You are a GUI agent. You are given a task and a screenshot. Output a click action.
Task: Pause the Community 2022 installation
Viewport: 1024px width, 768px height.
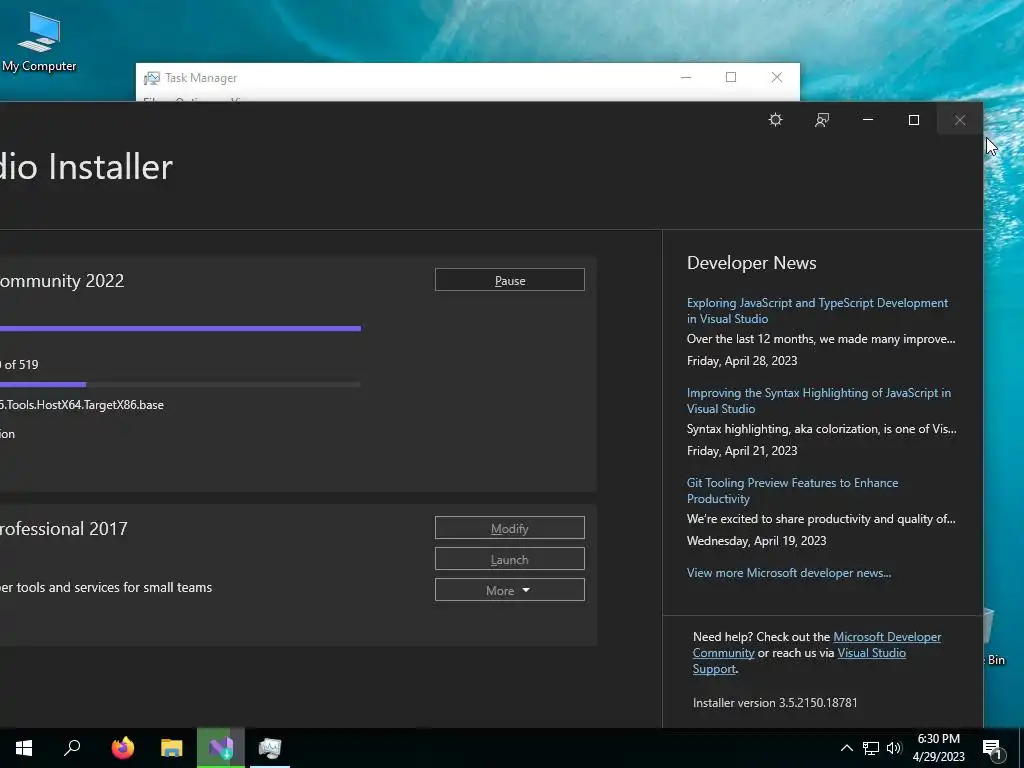tap(509, 280)
